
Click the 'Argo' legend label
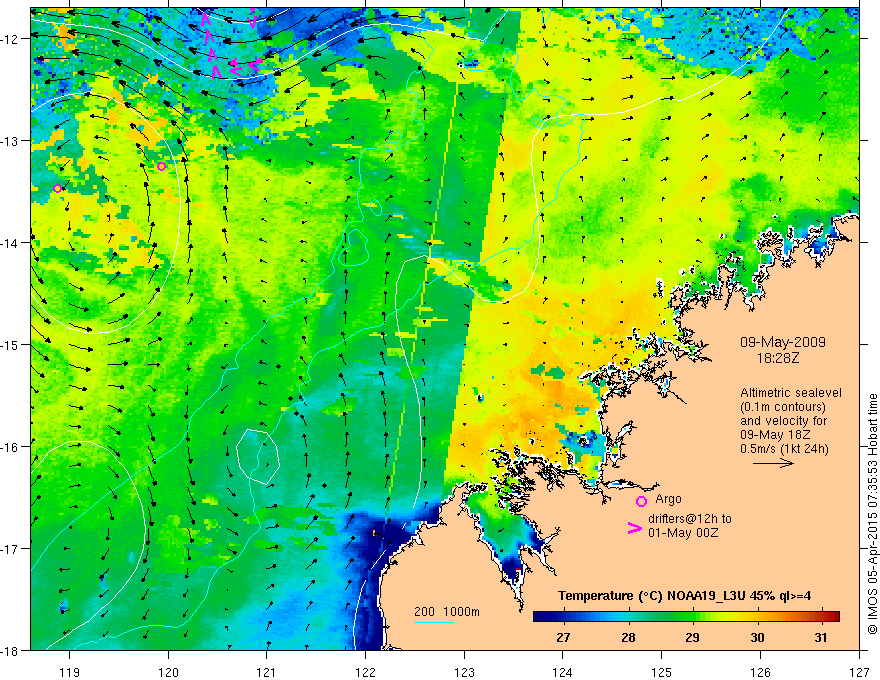coord(668,499)
